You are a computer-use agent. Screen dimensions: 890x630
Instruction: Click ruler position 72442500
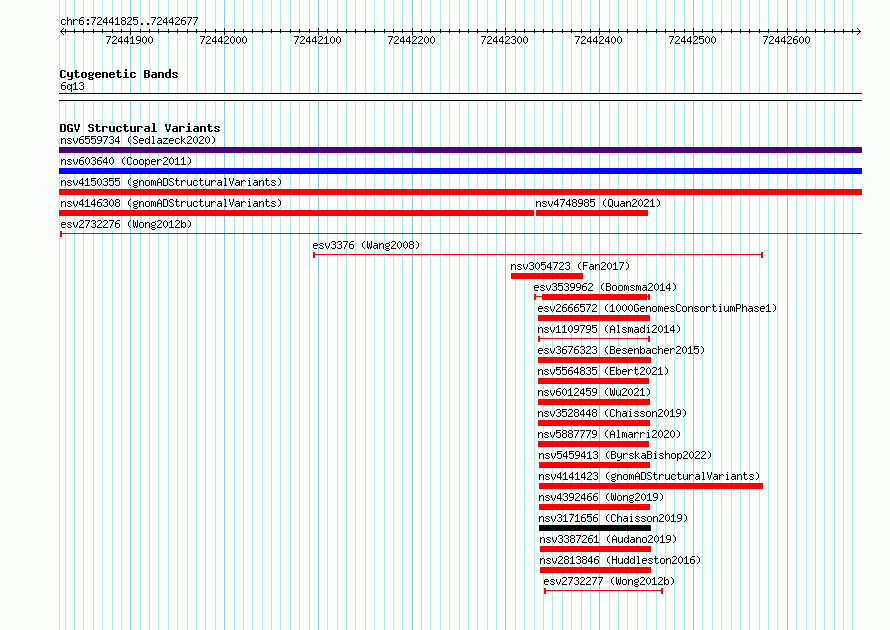(x=692, y=40)
